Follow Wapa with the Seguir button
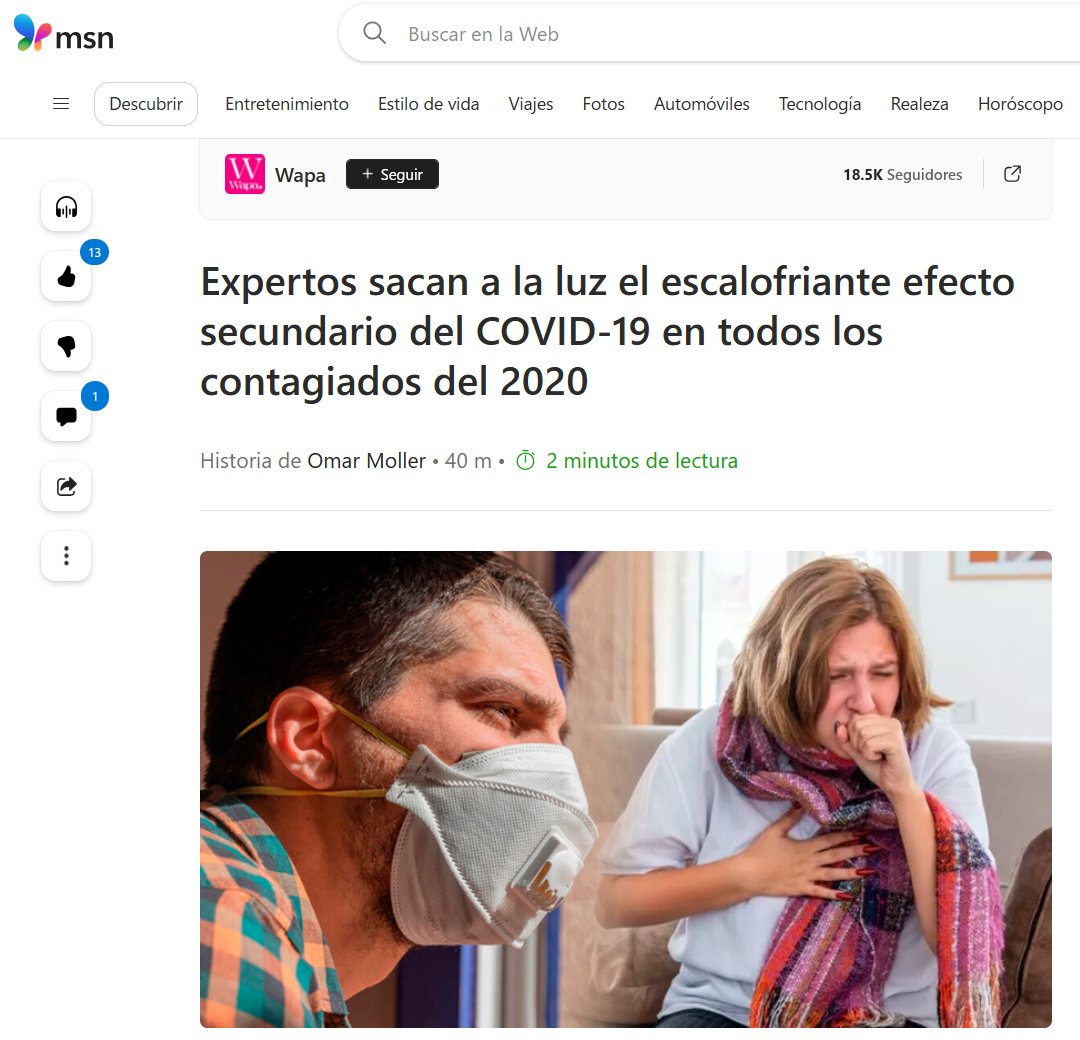The height and width of the screenshot is (1040, 1080). coord(392,174)
